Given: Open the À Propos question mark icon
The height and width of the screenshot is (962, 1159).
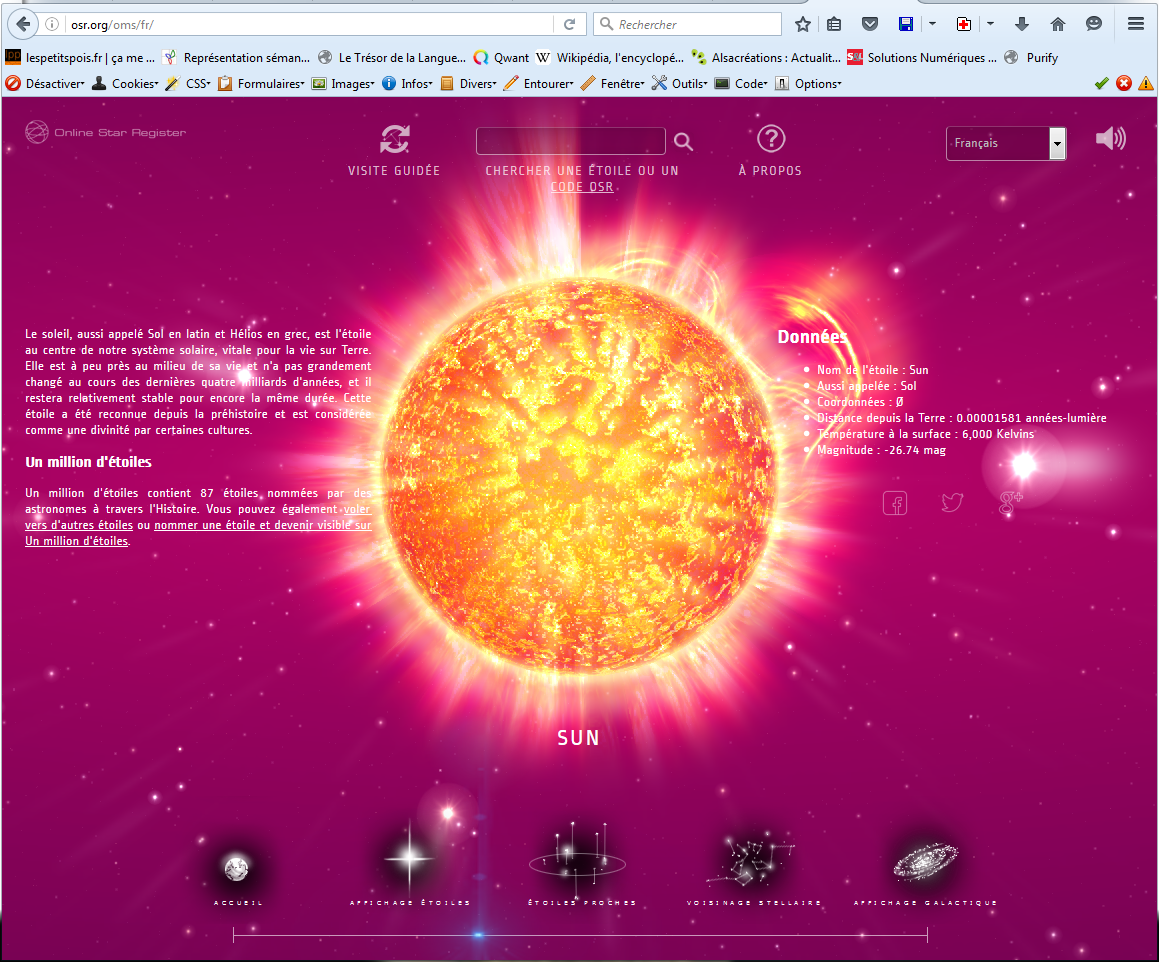Looking at the screenshot, I should 771,140.
